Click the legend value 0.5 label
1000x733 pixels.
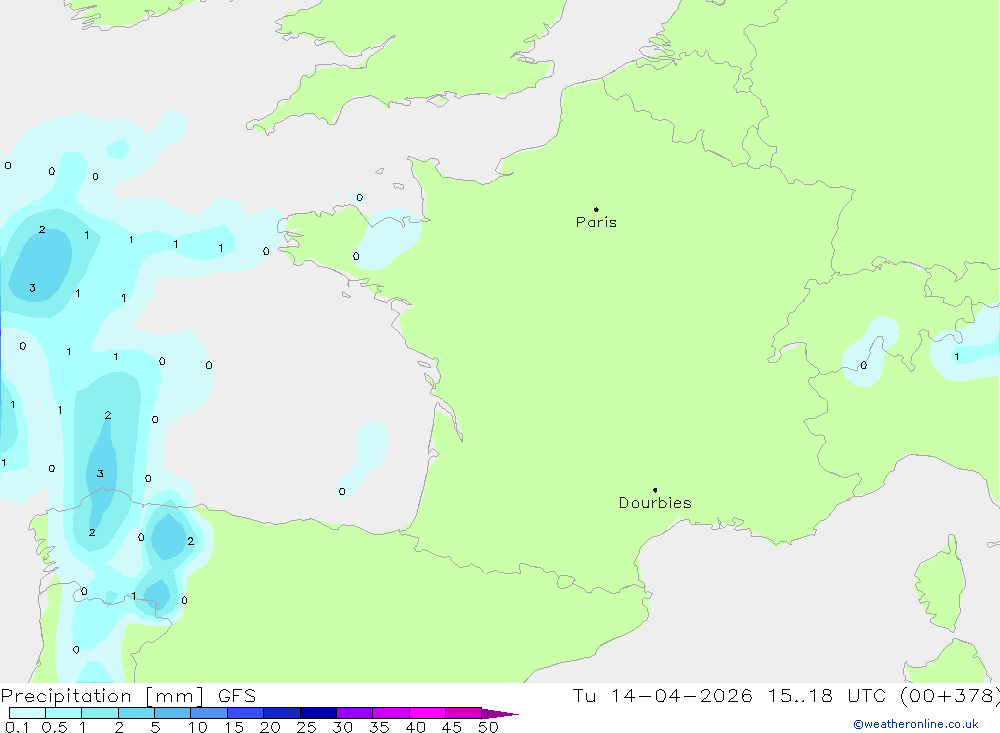point(54,727)
